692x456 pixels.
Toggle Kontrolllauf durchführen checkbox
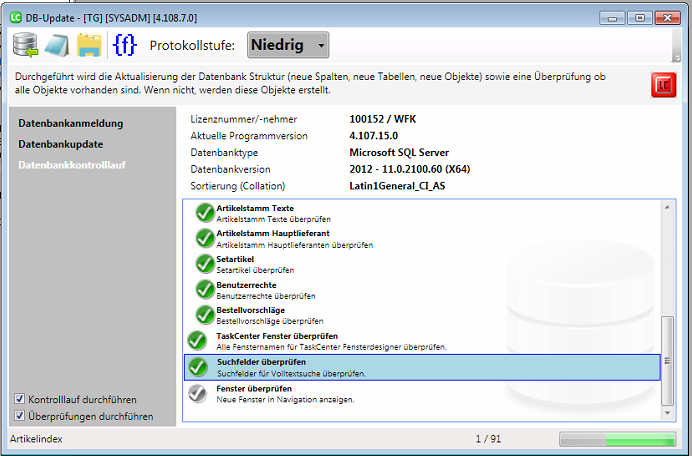pyautogui.click(x=21, y=399)
